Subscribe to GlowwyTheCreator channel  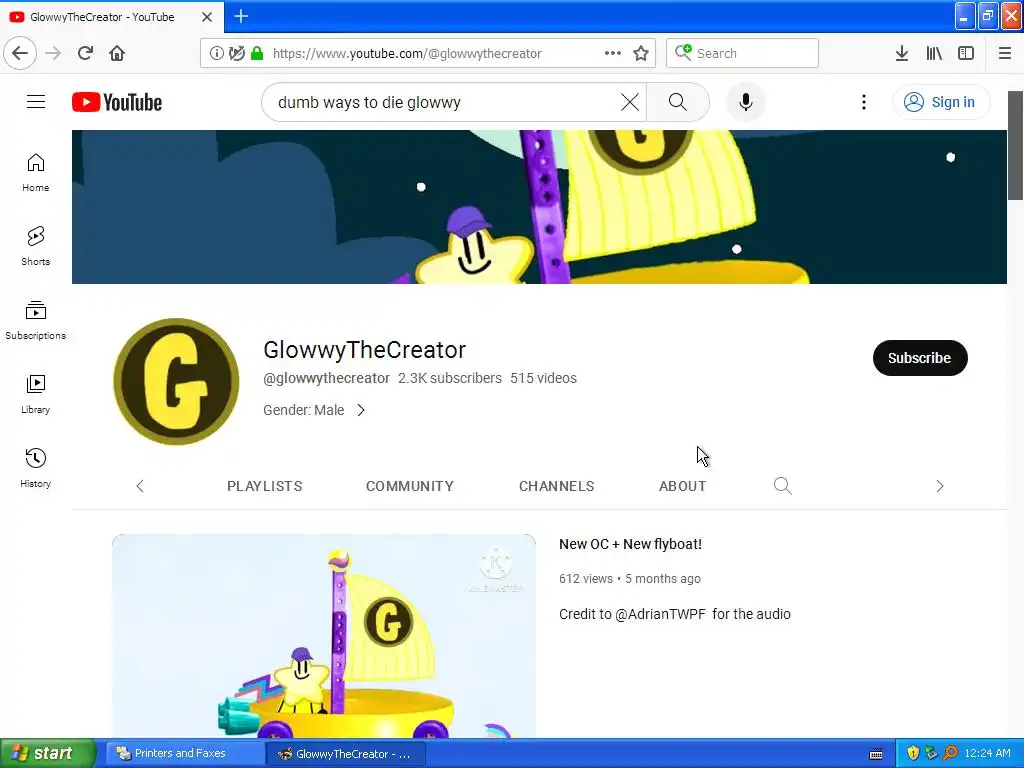tap(920, 358)
